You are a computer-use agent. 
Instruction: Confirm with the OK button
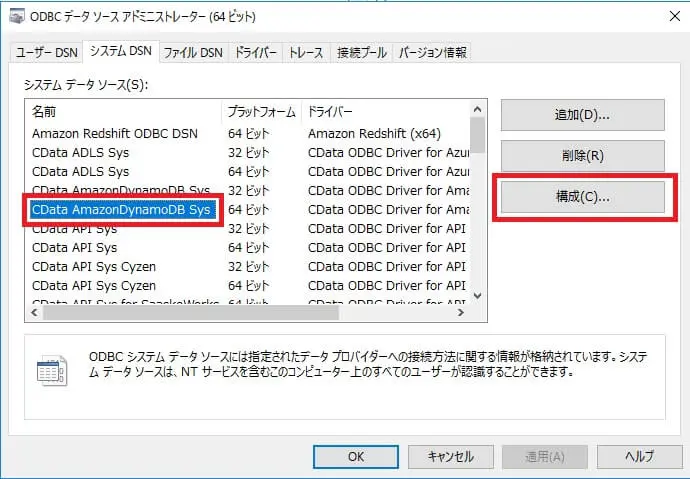point(356,457)
